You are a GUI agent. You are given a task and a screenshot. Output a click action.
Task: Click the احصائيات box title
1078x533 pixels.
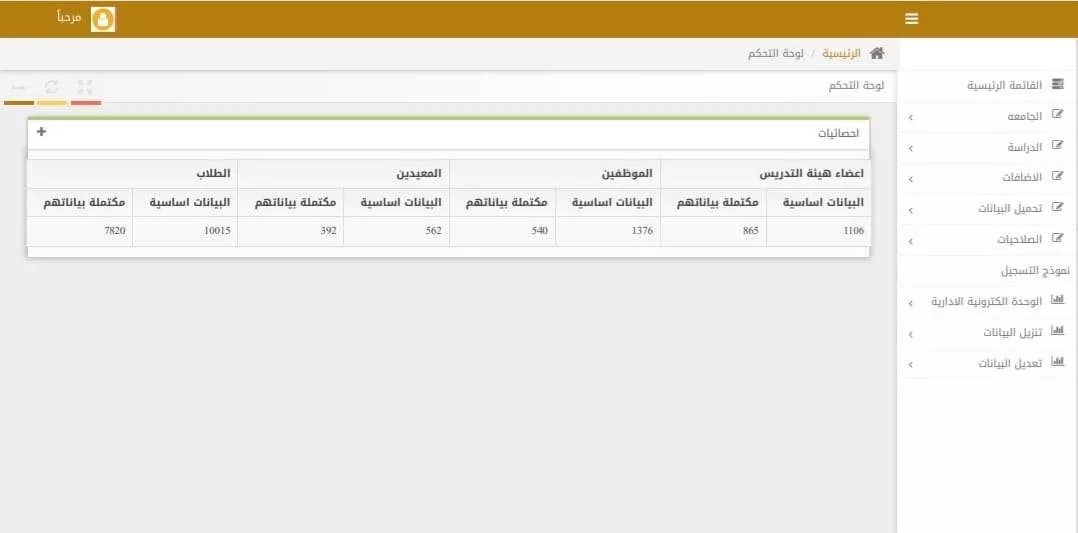tap(838, 133)
